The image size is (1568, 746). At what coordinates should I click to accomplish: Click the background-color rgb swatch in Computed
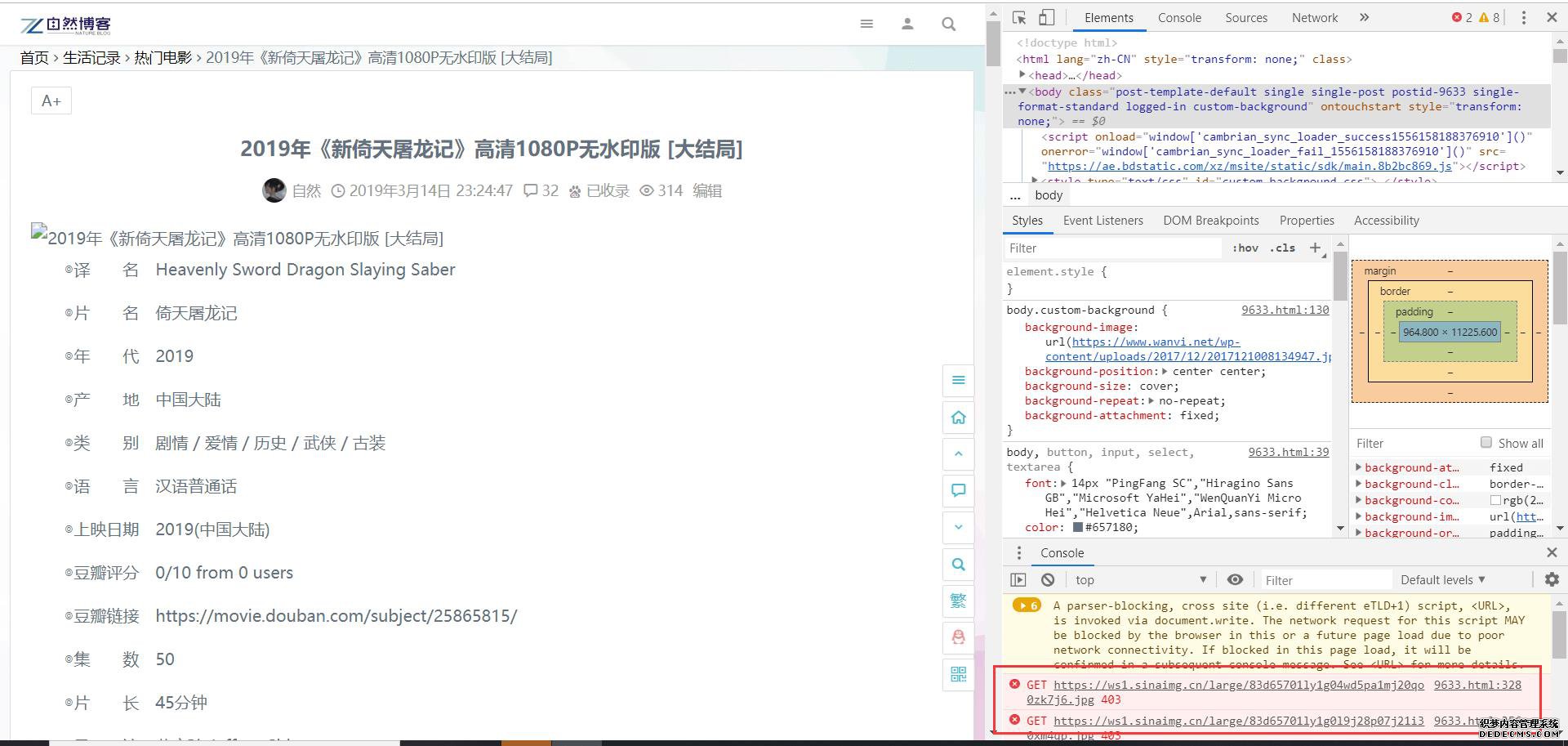[x=1495, y=500]
